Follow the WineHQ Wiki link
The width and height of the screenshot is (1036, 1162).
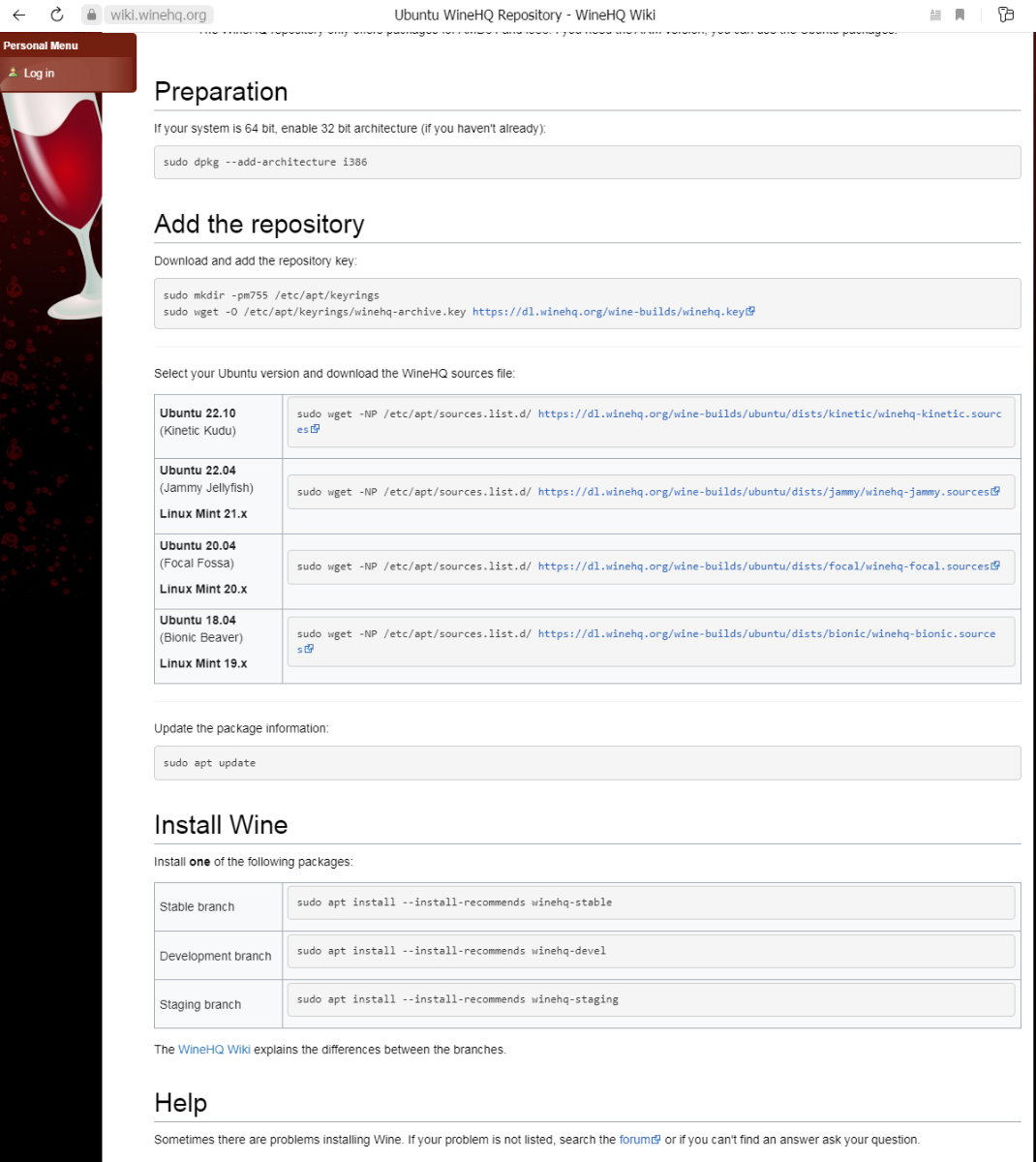(x=214, y=1050)
